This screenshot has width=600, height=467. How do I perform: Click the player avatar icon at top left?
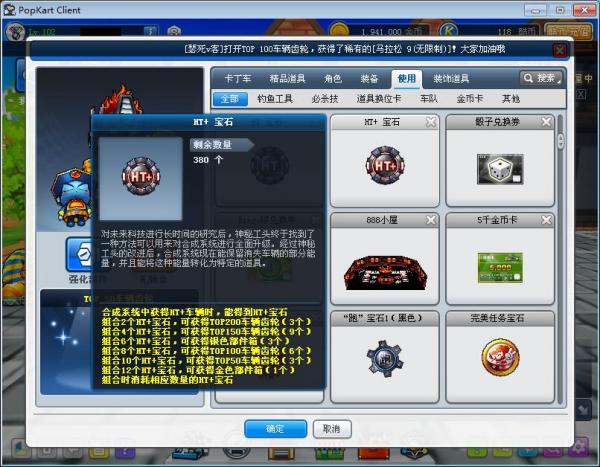pos(15,31)
